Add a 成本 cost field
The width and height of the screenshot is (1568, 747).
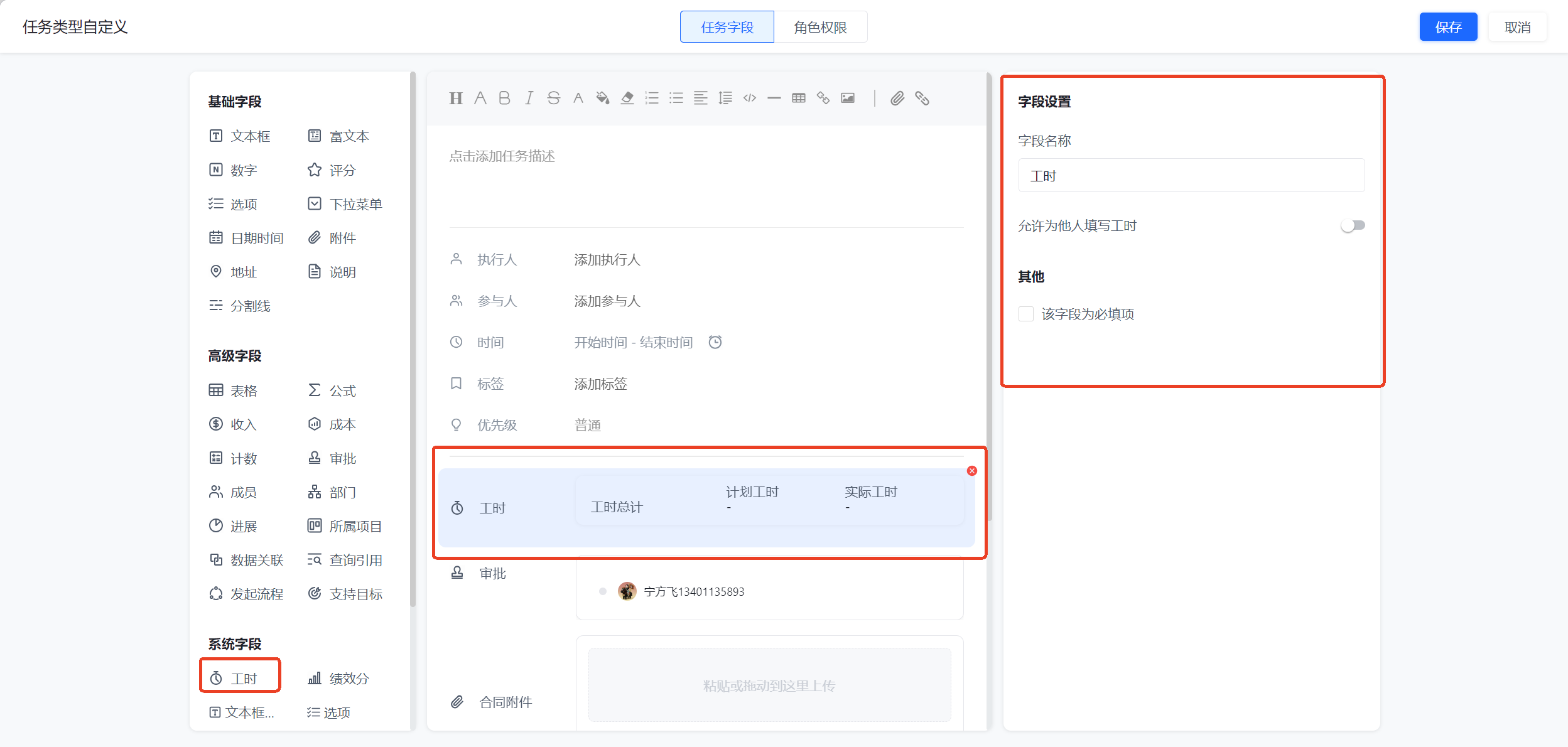332,424
